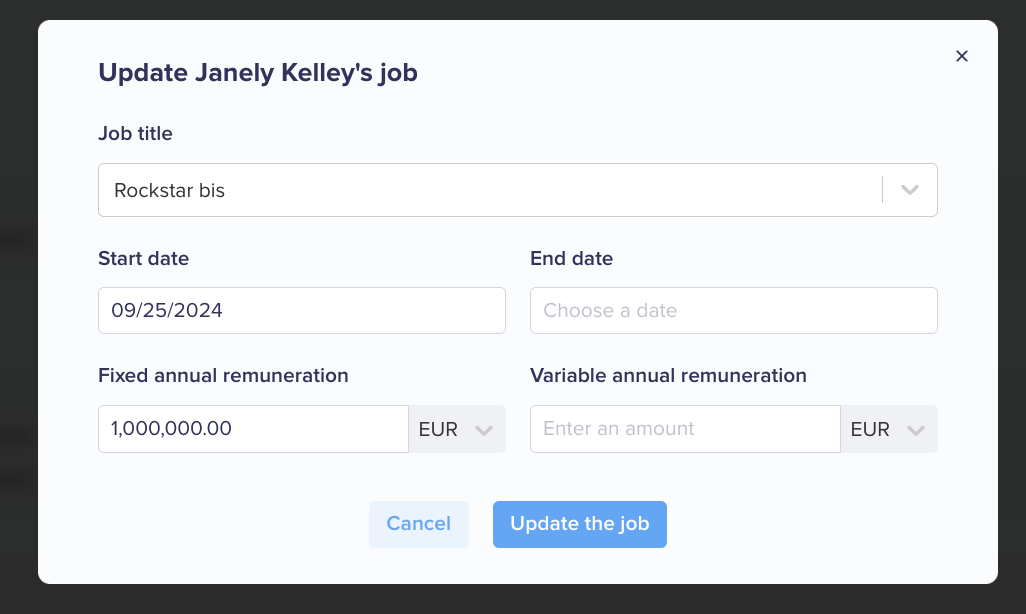Screen dimensions: 1026x614
Task: Open the fixed remuneration EUR currency dropdown
Action: (x=457, y=429)
